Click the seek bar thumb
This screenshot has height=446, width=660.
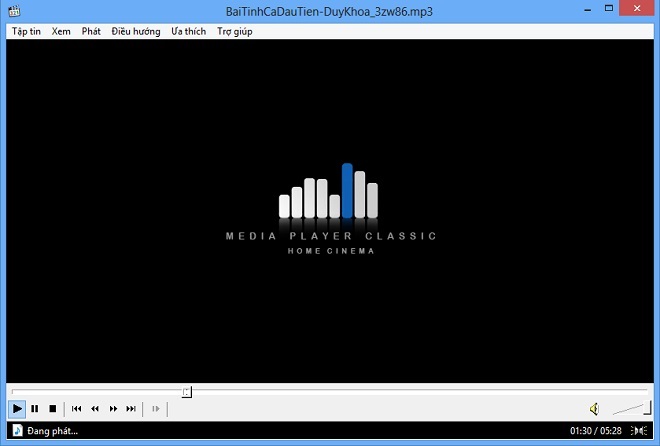pyautogui.click(x=187, y=392)
